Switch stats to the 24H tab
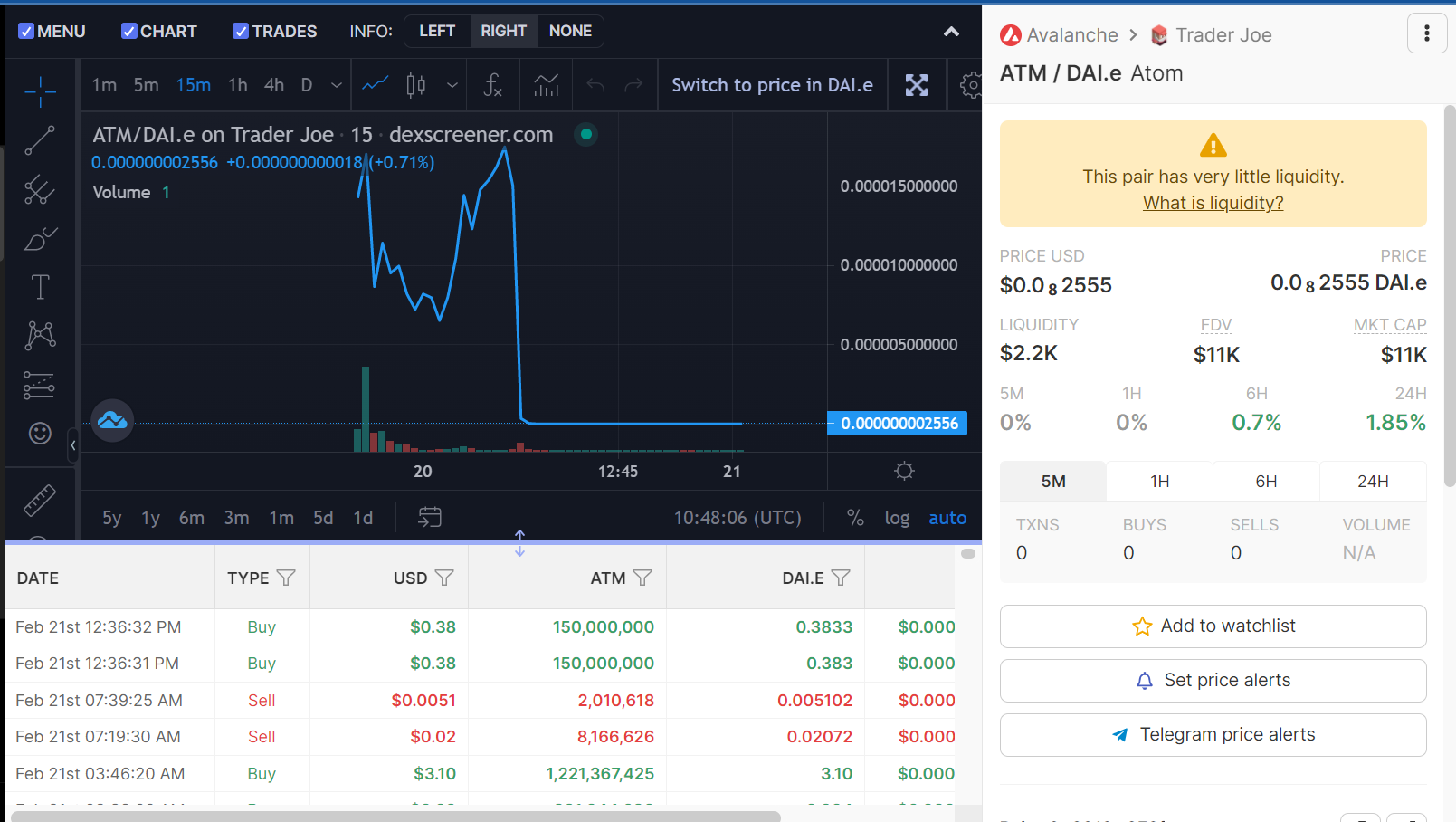The height and width of the screenshot is (822, 1456). pyautogui.click(x=1373, y=482)
